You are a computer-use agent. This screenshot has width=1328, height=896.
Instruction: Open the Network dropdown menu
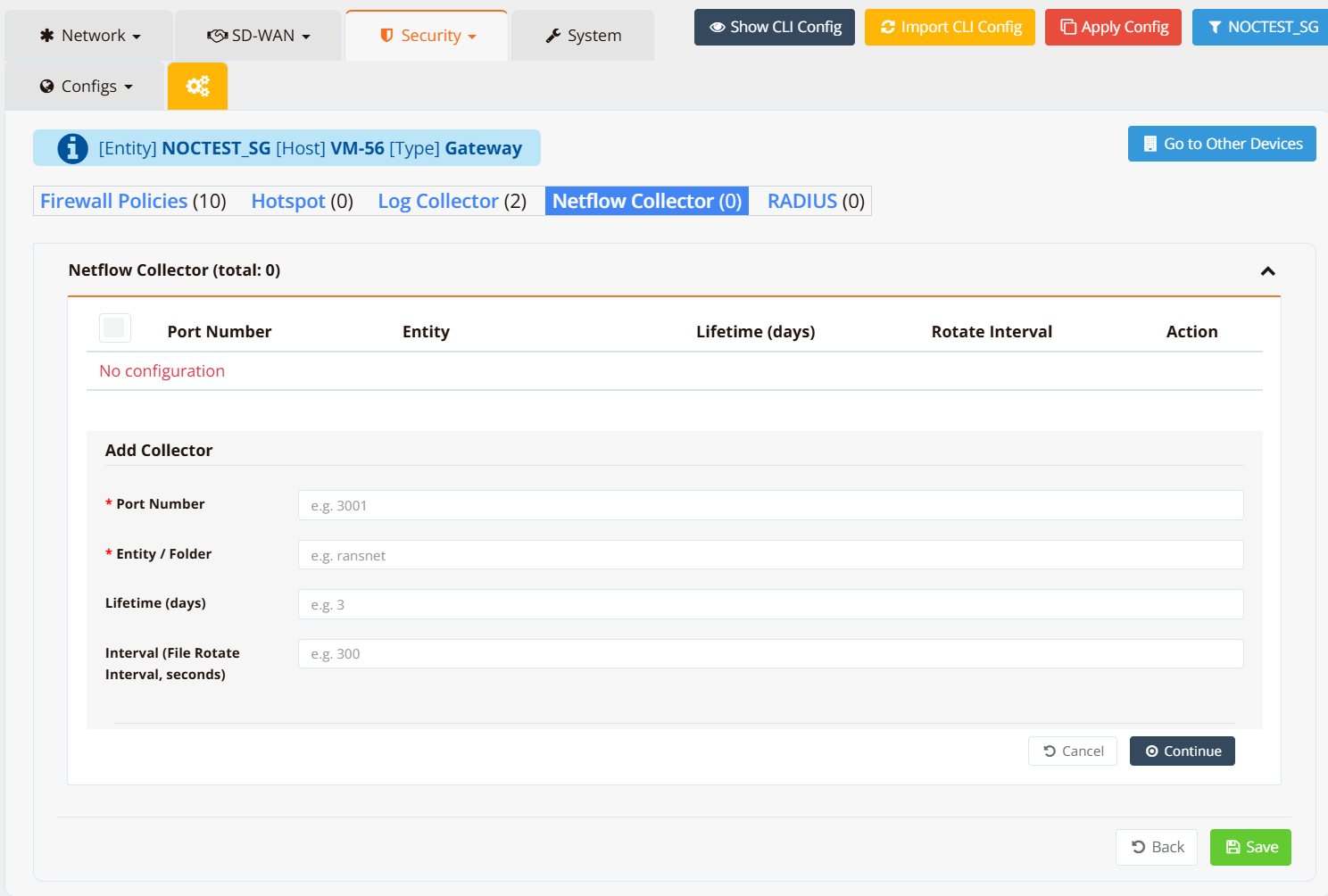(x=89, y=36)
